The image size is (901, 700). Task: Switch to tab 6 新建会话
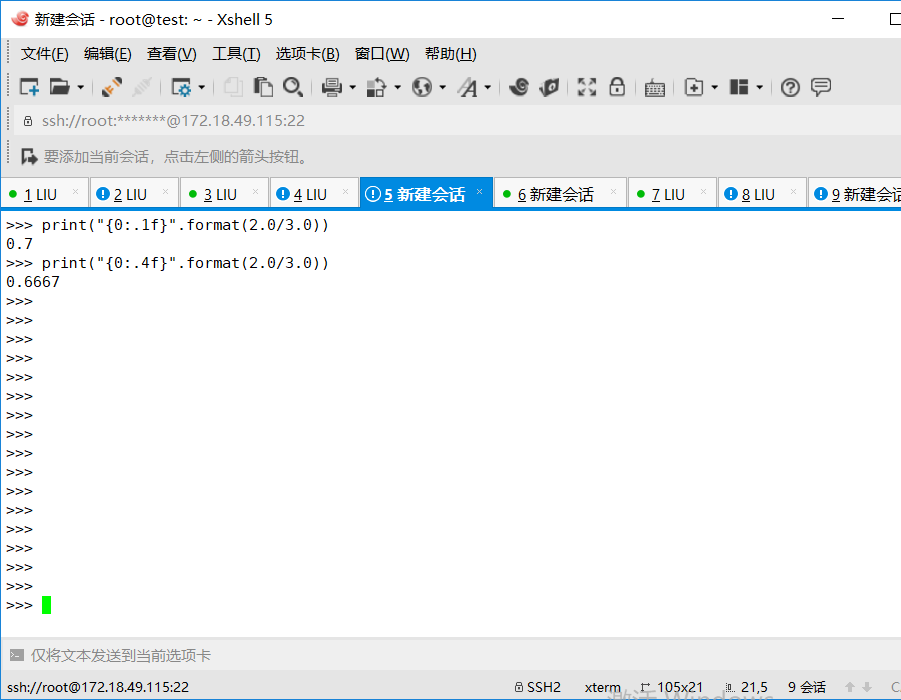click(560, 194)
